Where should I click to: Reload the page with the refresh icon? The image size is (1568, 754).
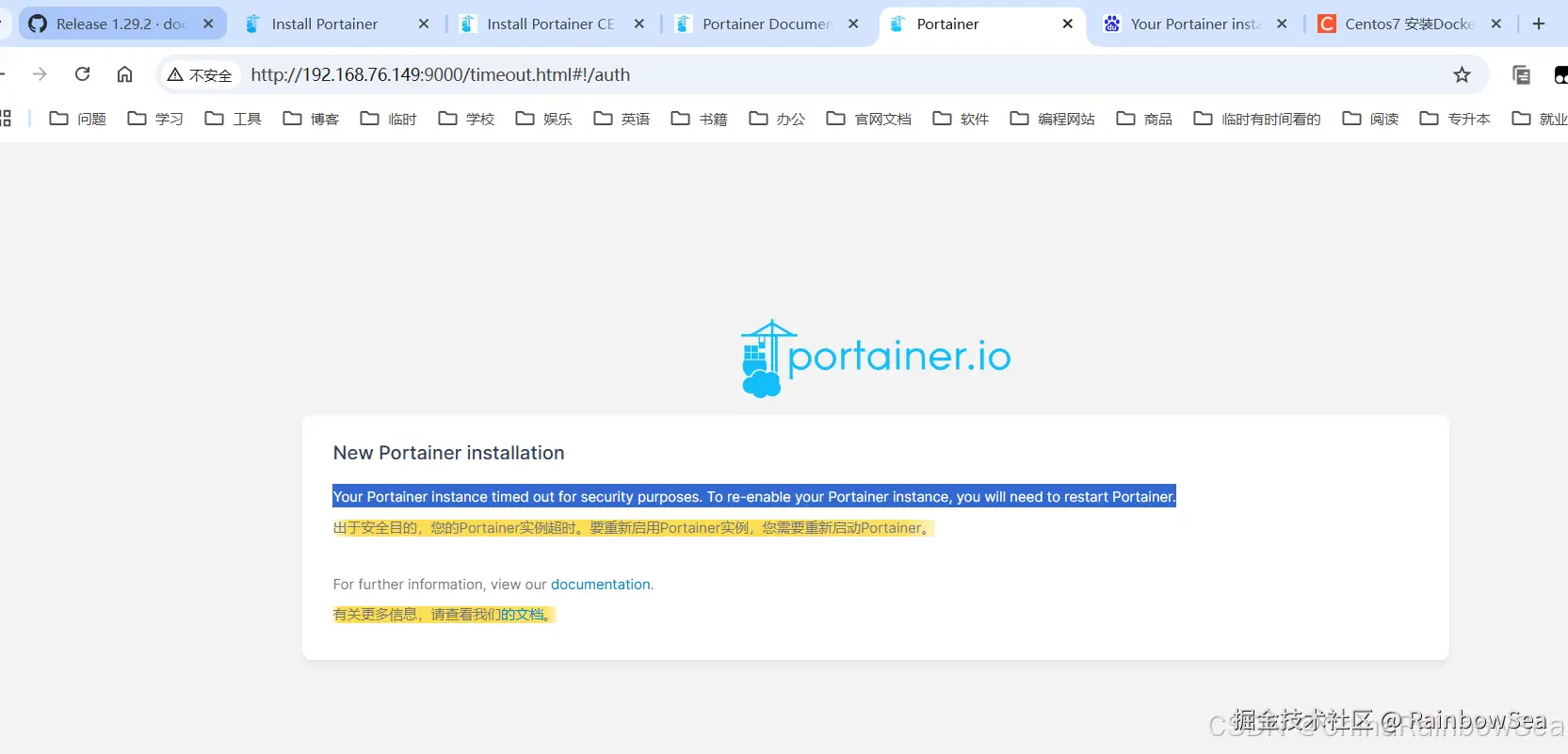tap(83, 74)
